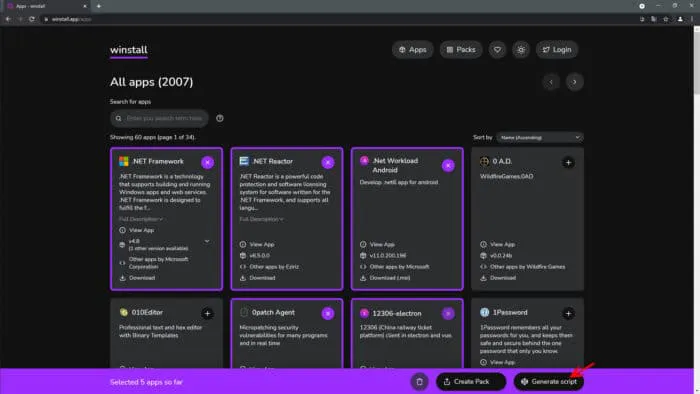The image size is (700, 394).
Task: Expand .NET Reactor full description
Action: [261, 219]
